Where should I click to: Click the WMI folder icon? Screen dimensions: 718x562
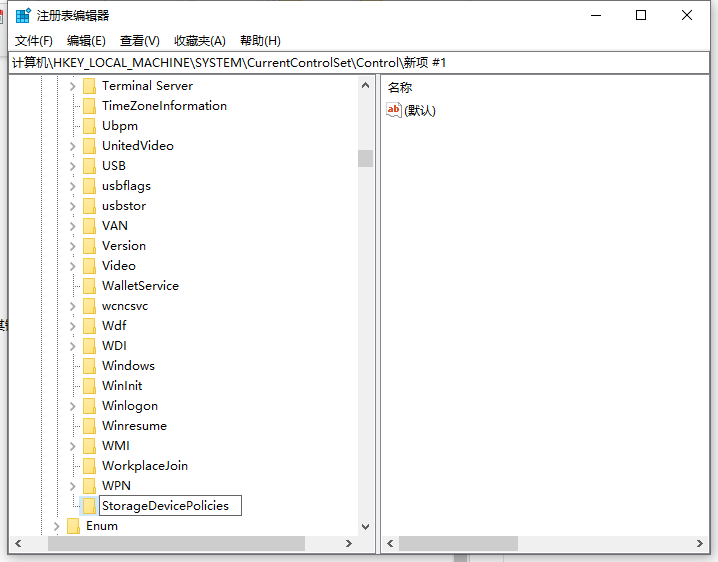coord(89,446)
